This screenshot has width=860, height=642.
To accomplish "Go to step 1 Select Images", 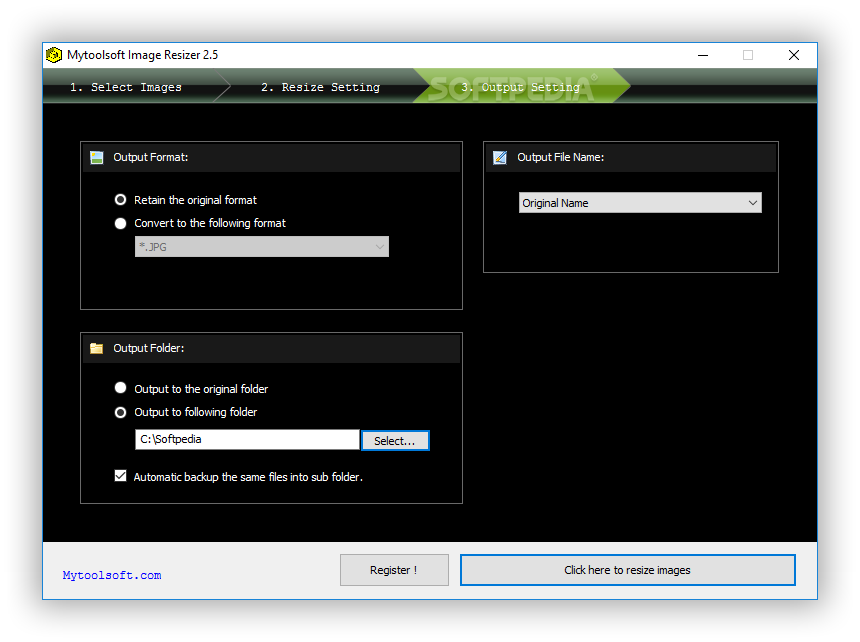I will (126, 87).
